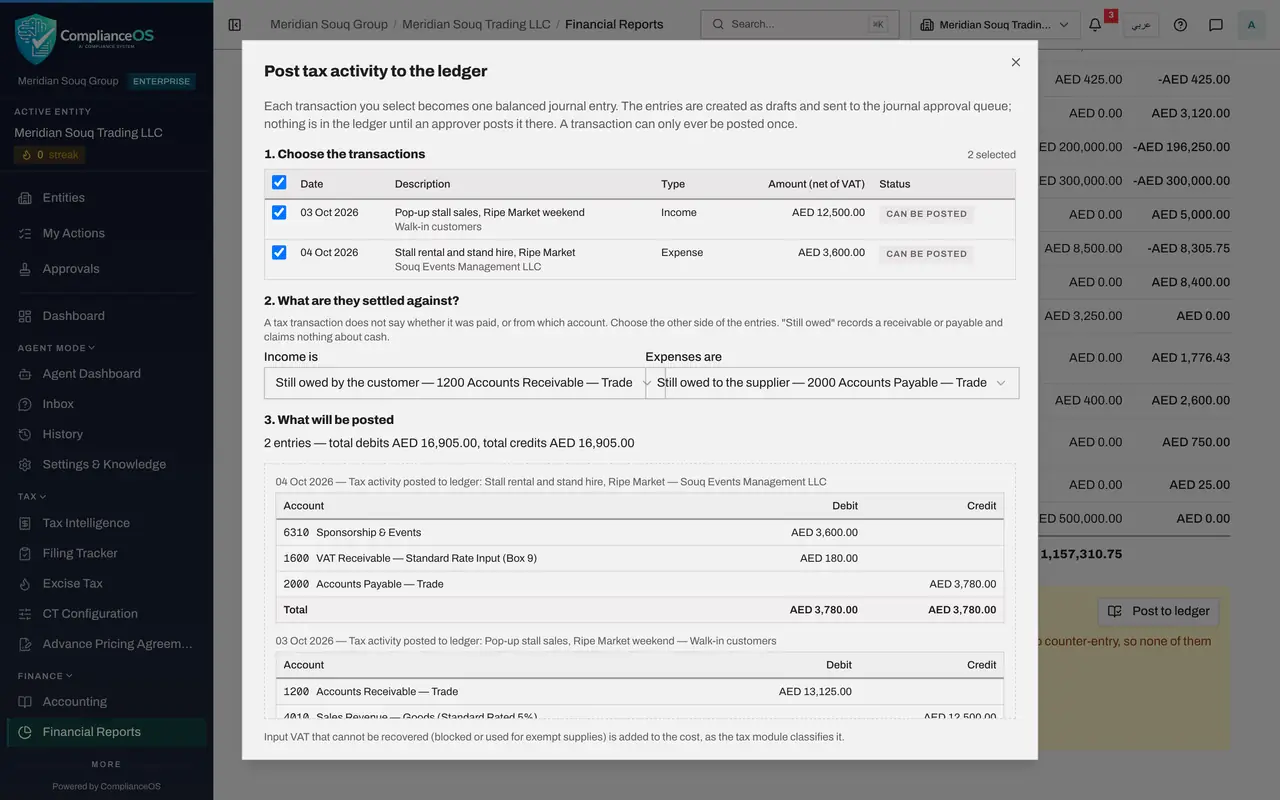Screen dimensions: 1280x800
Task: Click '2000 Accounts Payable — Trade' row
Action: (640, 584)
